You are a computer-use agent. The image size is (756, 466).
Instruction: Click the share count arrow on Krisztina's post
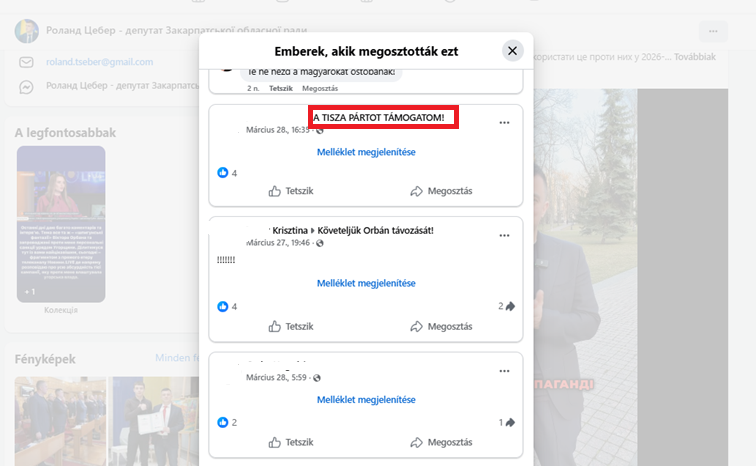tap(509, 306)
